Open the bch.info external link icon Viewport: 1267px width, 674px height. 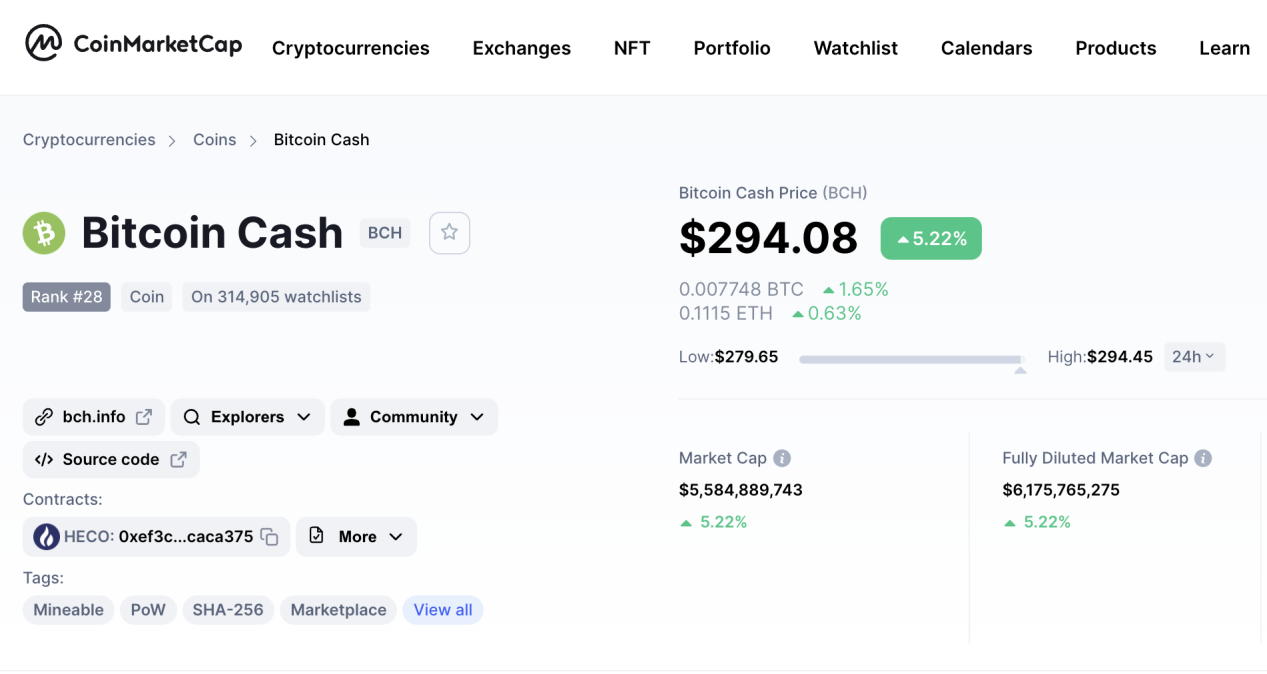click(x=144, y=417)
